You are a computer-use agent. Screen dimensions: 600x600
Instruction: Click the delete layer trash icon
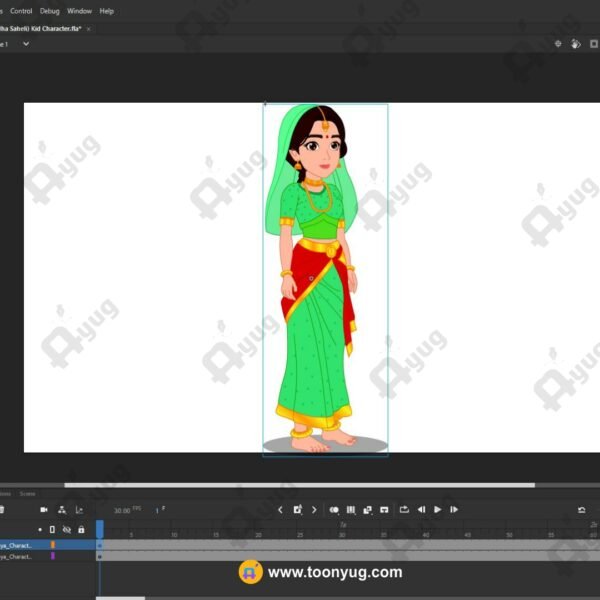2,510
